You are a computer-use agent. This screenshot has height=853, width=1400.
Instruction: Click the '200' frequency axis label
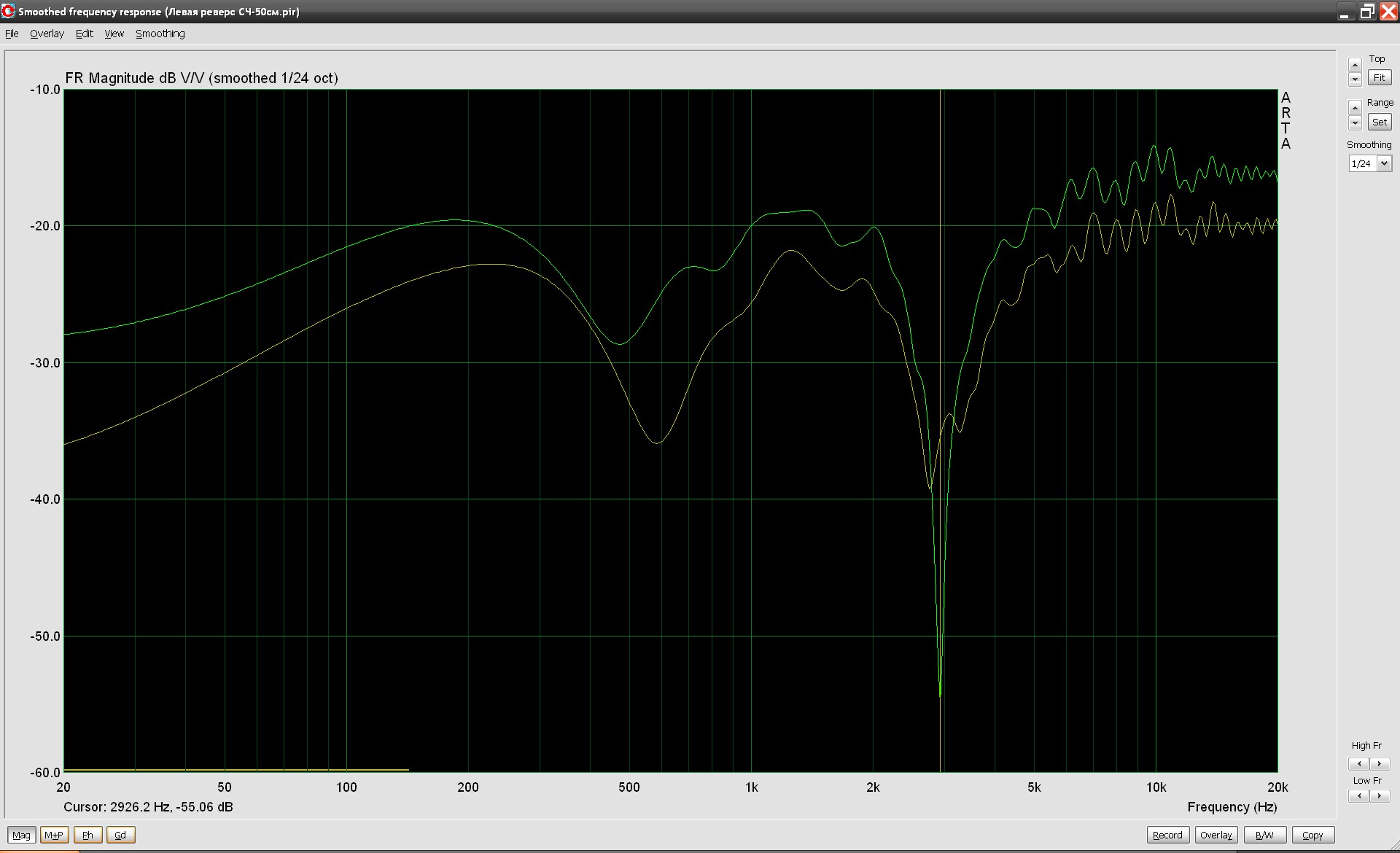coord(468,787)
